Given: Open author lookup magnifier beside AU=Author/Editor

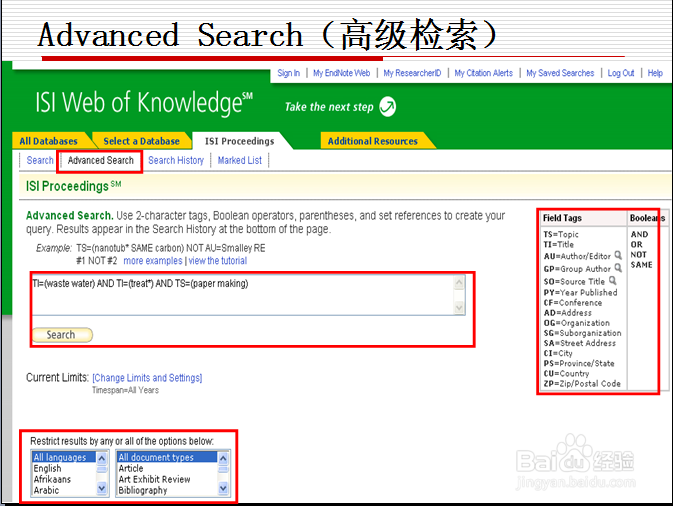Looking at the screenshot, I should pos(618,255).
